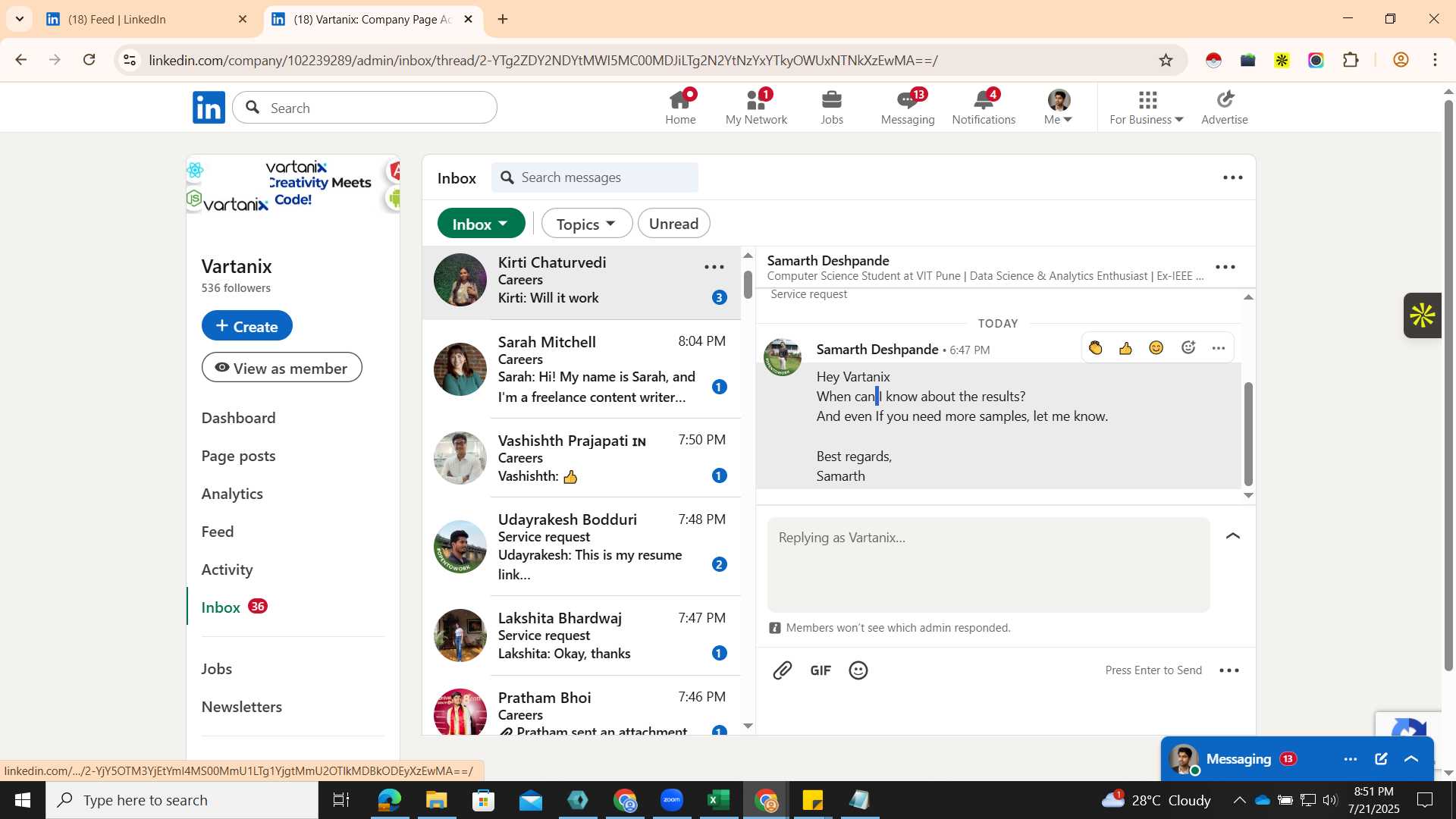Expand the Inbox filter dropdown

[481, 224]
